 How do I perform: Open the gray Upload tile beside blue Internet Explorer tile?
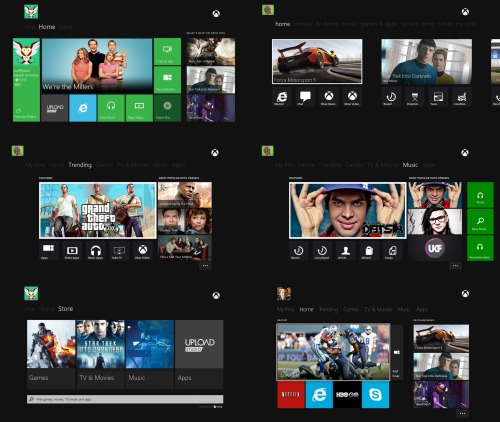click(55, 108)
